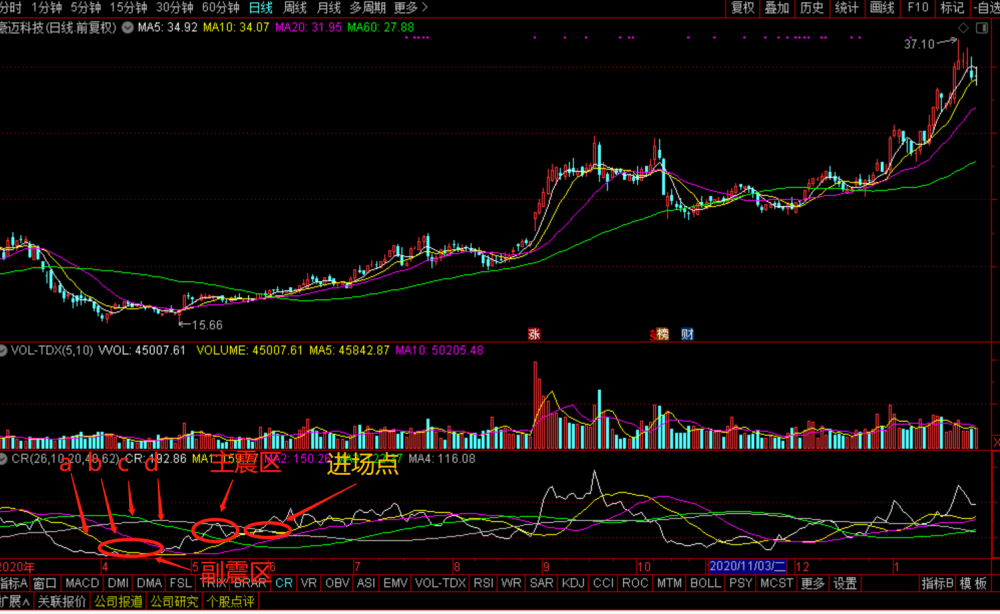The width and height of the screenshot is (1000, 614).
Task: Select the RSI indicator tab
Action: pos(483,583)
